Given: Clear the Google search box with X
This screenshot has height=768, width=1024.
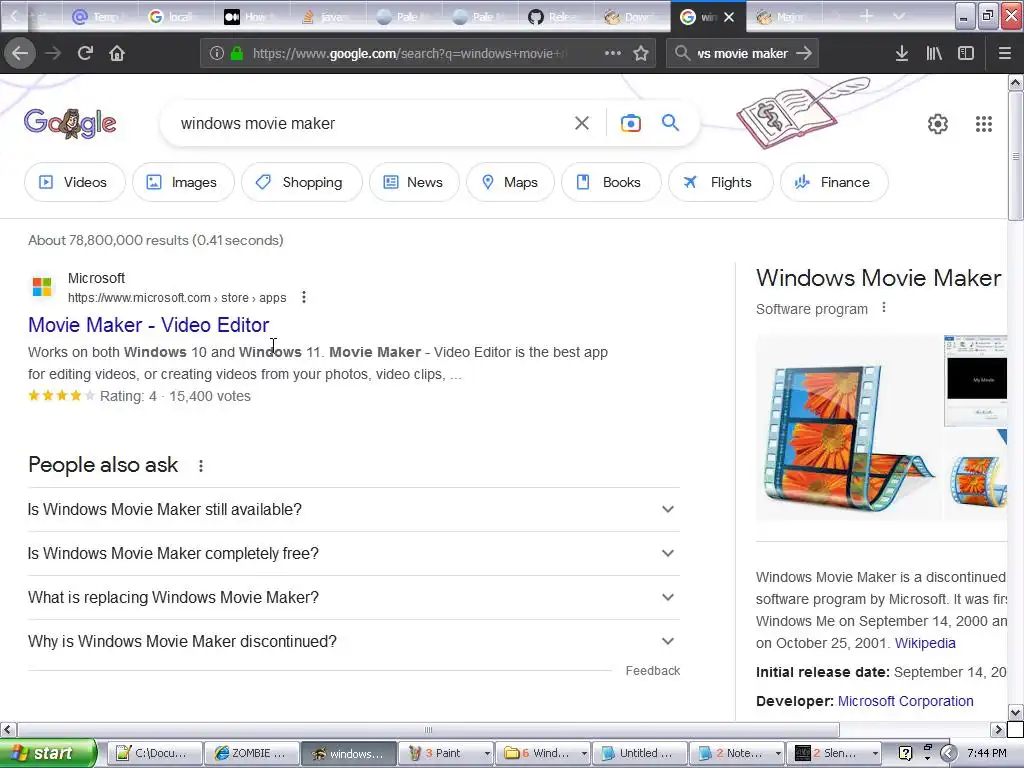Looking at the screenshot, I should coord(582,123).
